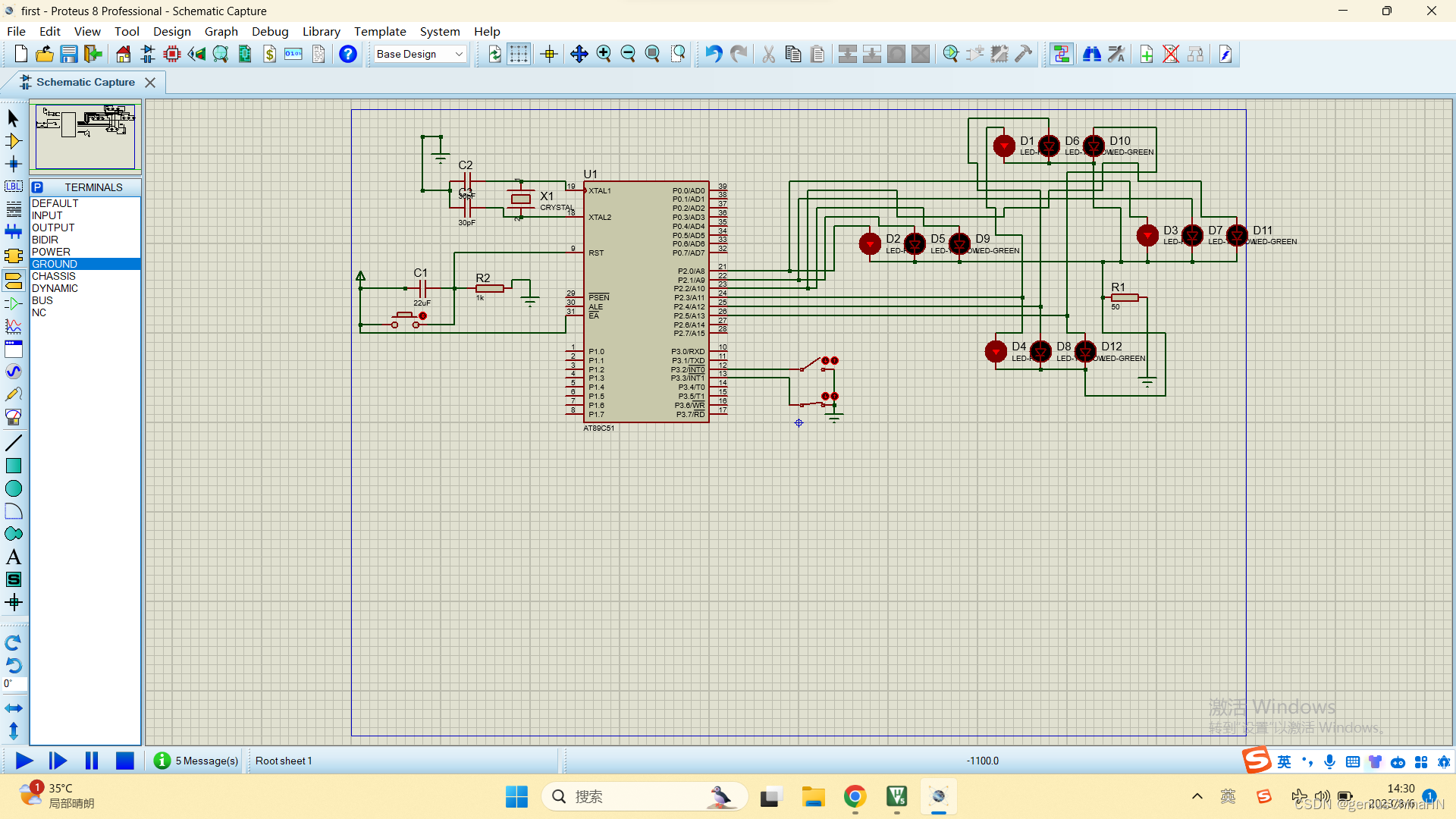Click the Virtual instruments mode icon

pos(13,417)
